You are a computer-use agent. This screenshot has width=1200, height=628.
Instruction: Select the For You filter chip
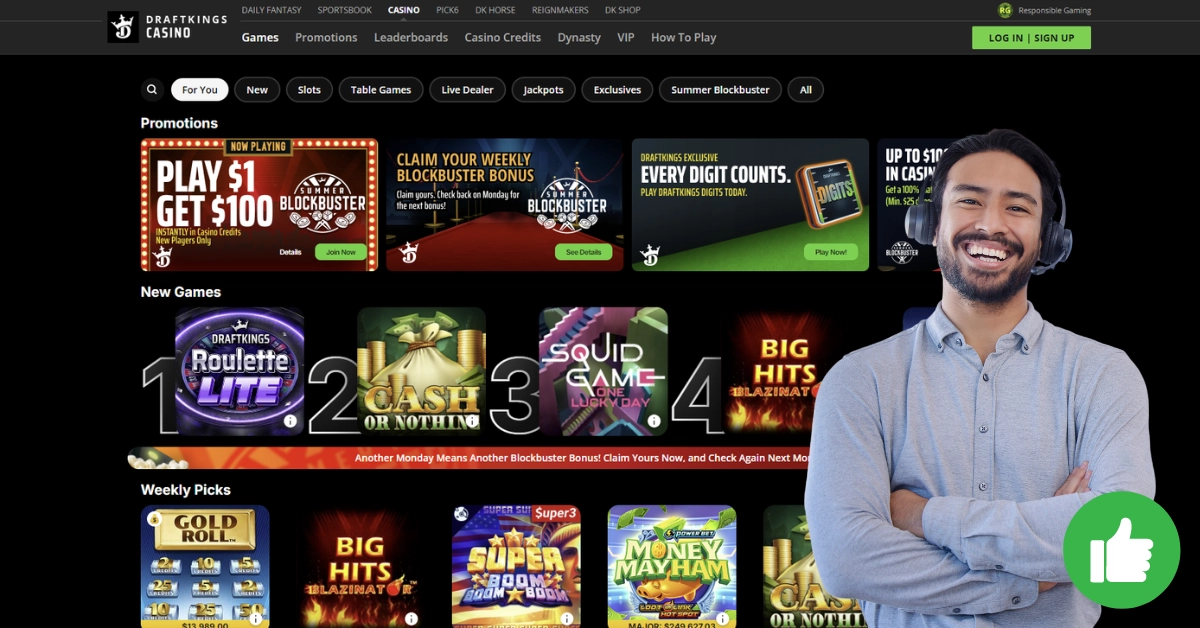point(200,90)
